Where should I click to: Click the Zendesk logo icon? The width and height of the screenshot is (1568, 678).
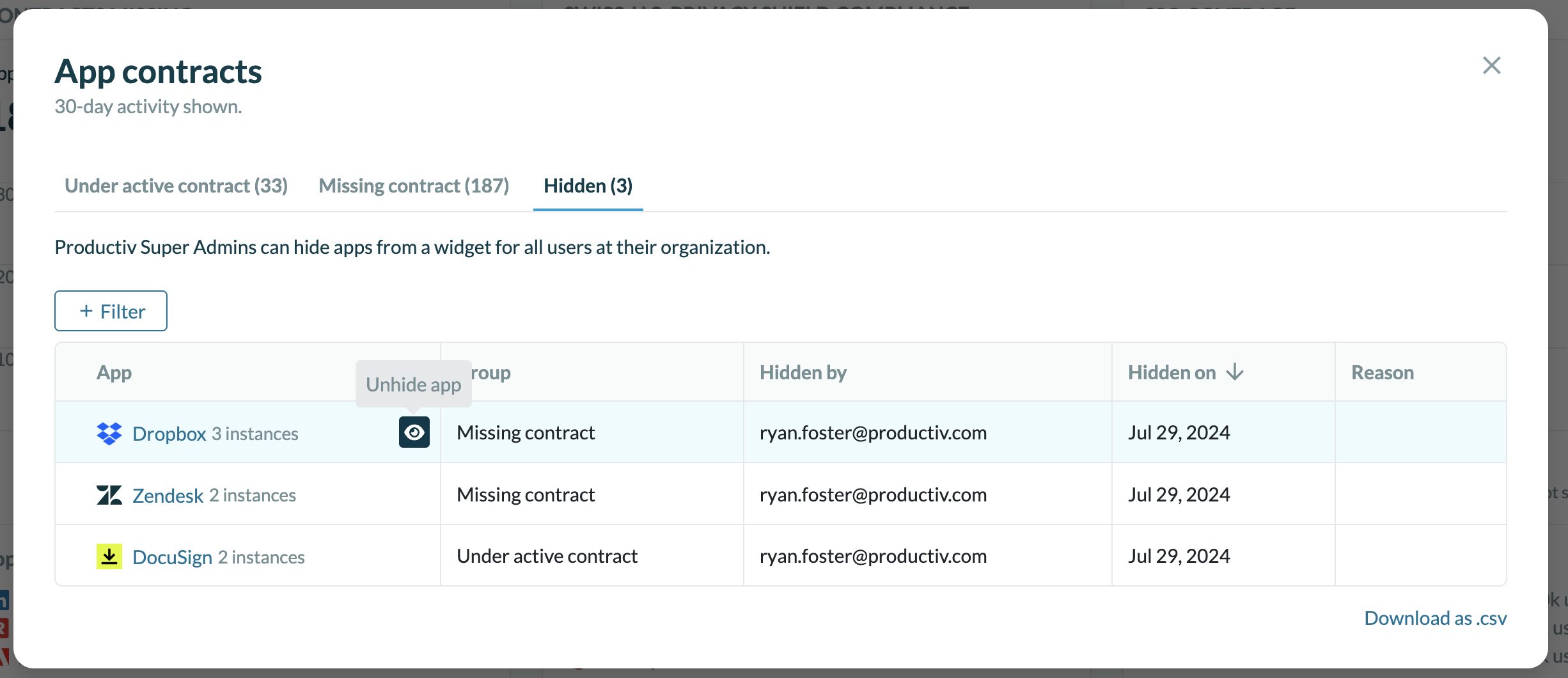[x=109, y=495]
